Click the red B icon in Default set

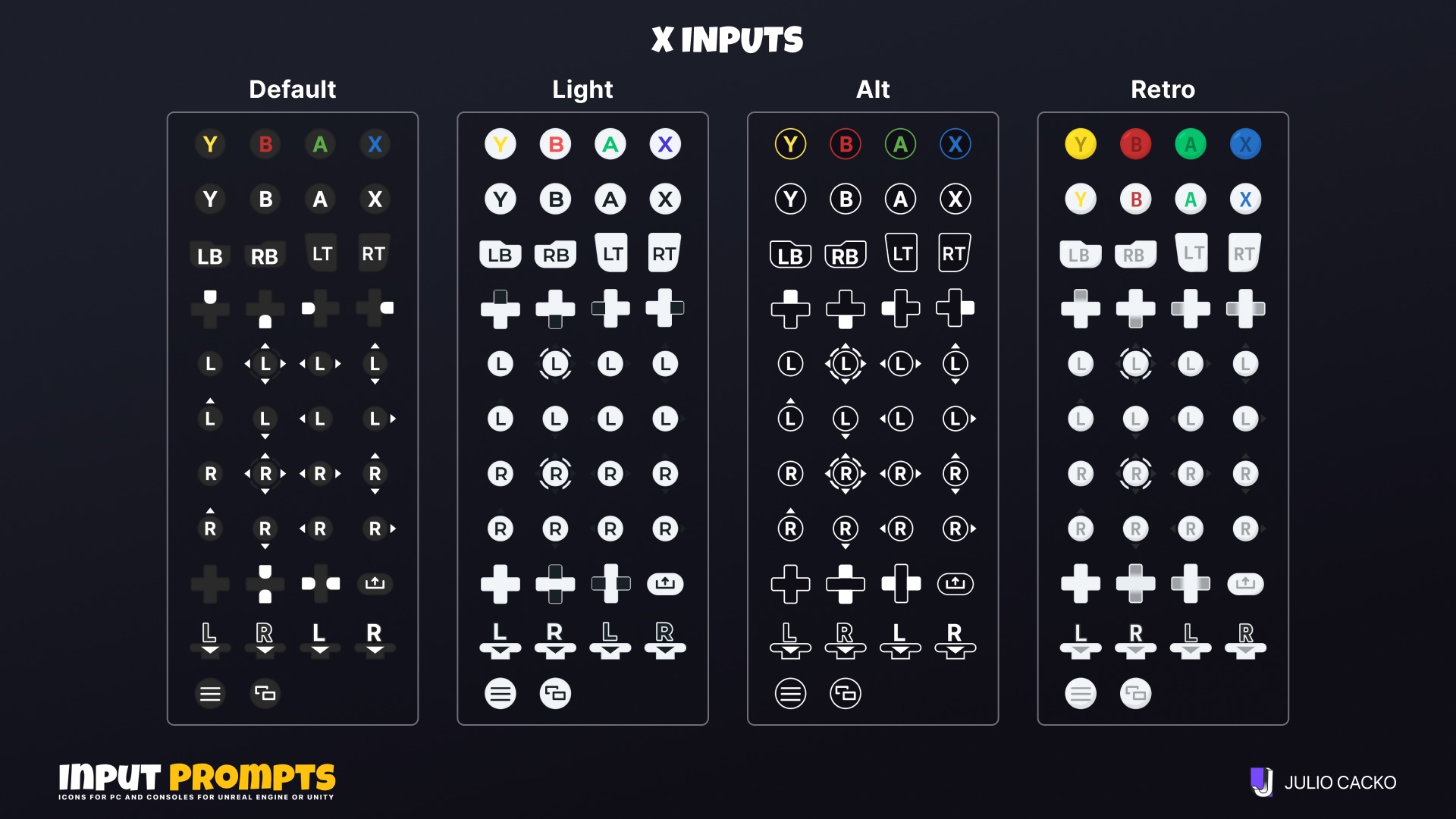coord(265,144)
